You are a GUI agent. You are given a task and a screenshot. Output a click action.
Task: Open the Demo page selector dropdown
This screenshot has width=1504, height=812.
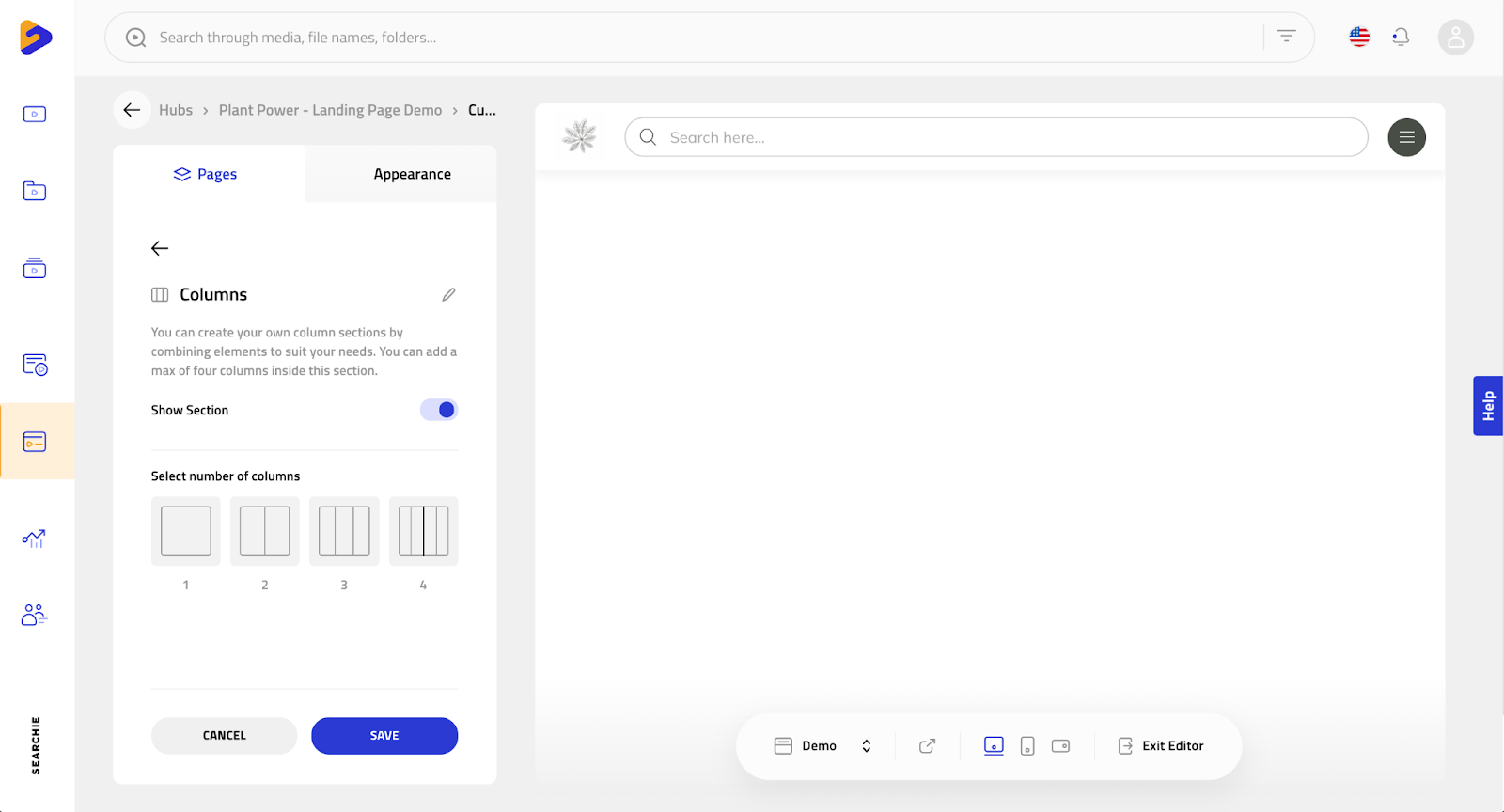click(x=823, y=746)
